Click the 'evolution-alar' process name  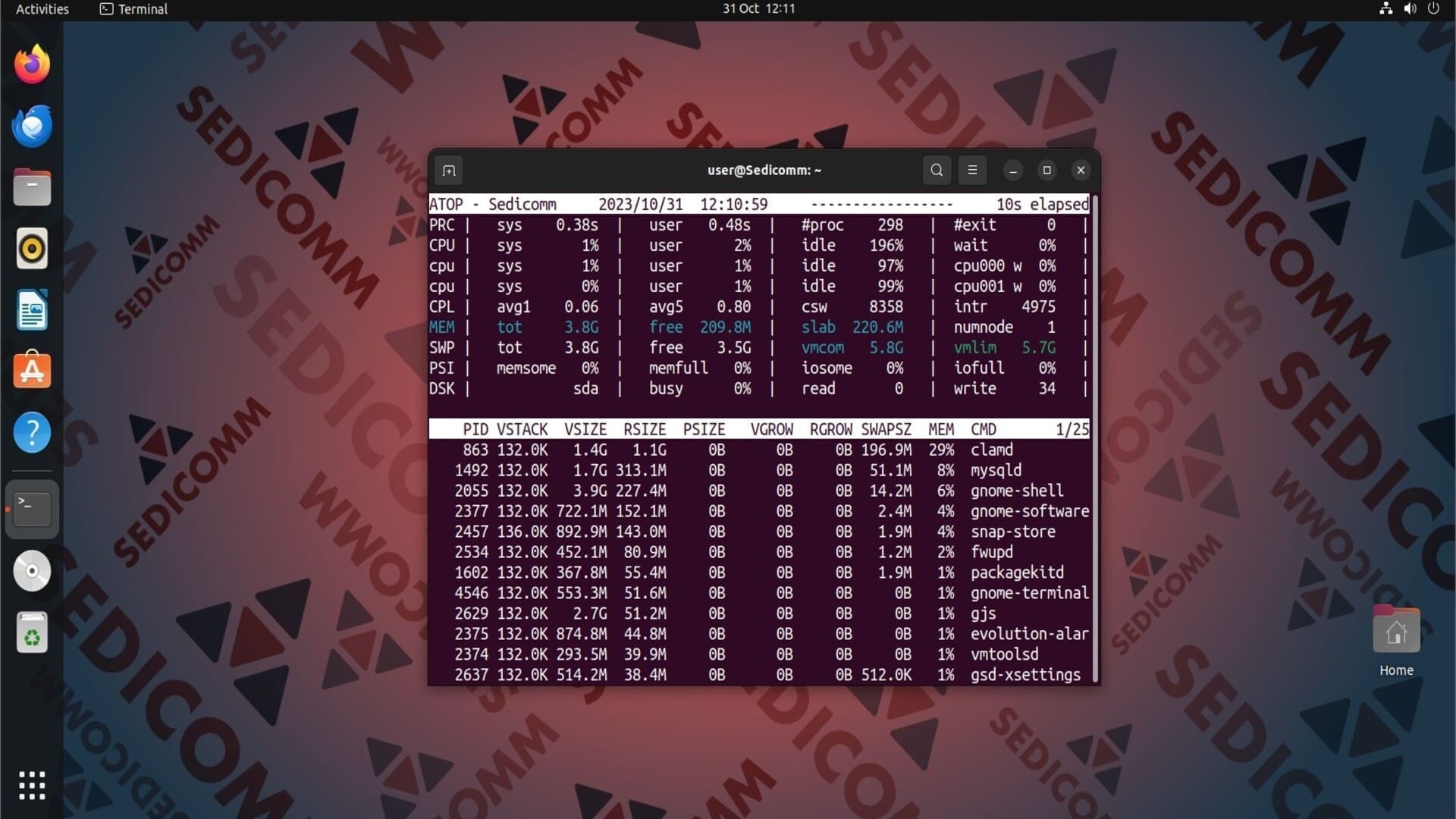coord(1030,634)
